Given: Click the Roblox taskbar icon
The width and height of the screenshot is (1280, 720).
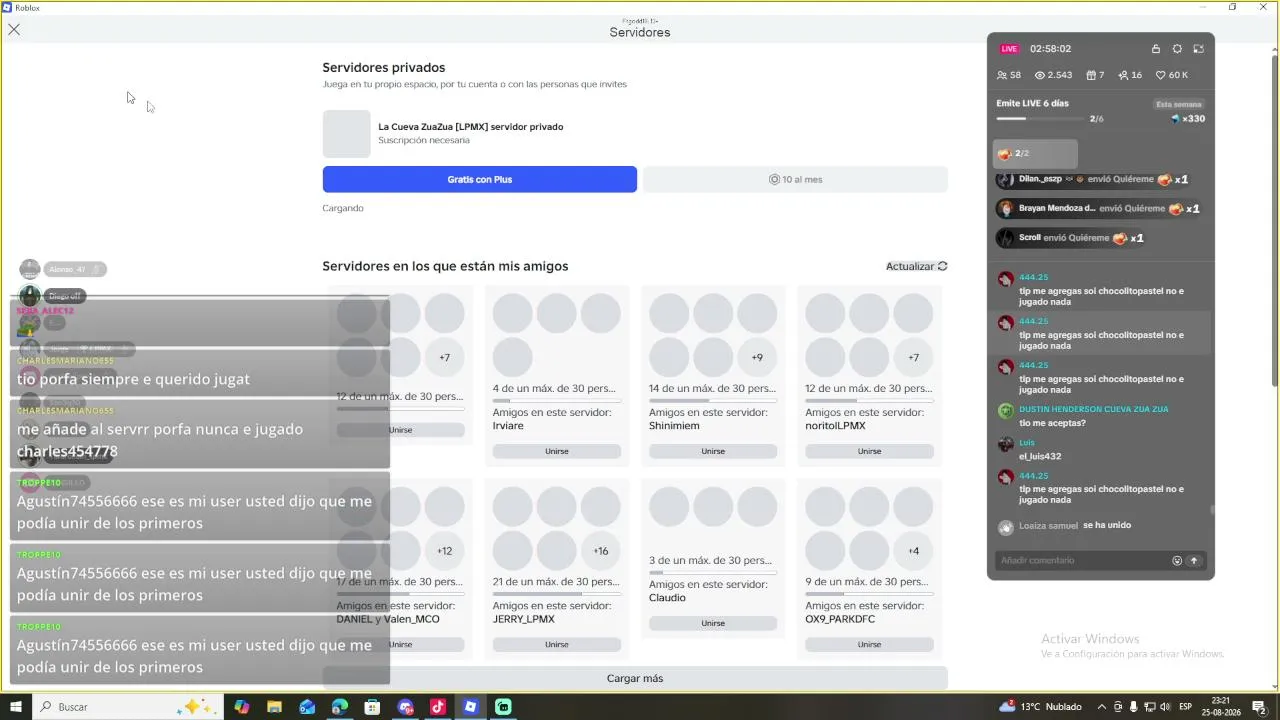Looking at the screenshot, I should tap(470, 707).
